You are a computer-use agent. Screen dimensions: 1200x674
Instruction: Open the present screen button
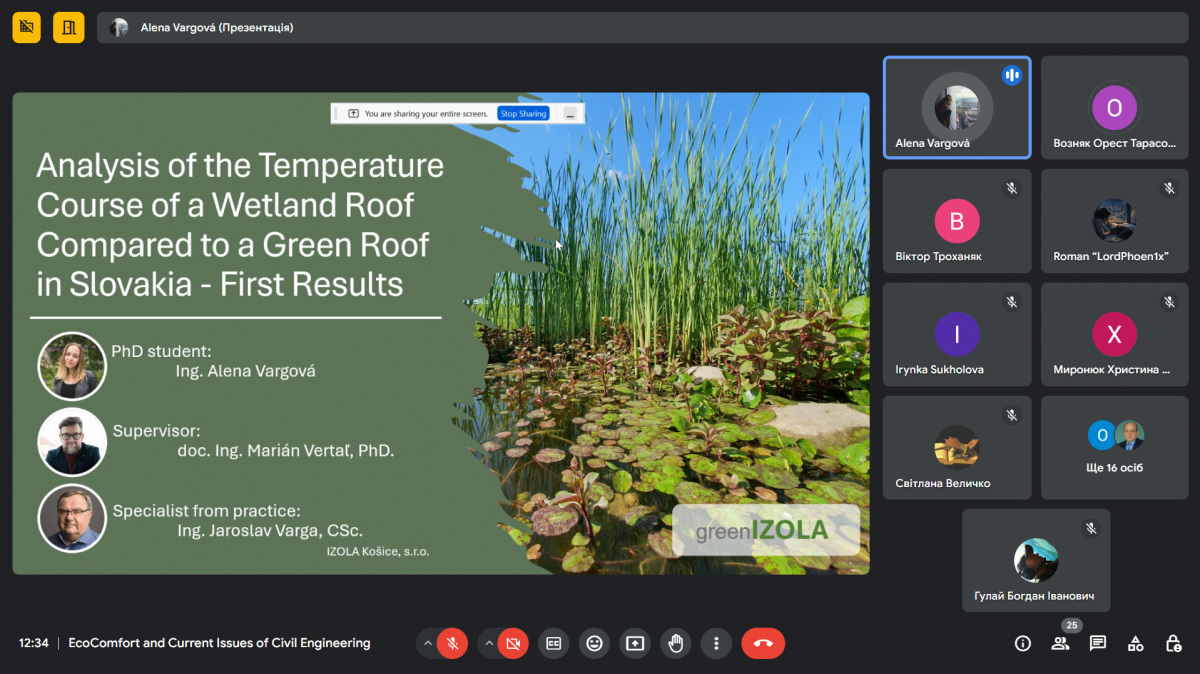pyautogui.click(x=635, y=643)
